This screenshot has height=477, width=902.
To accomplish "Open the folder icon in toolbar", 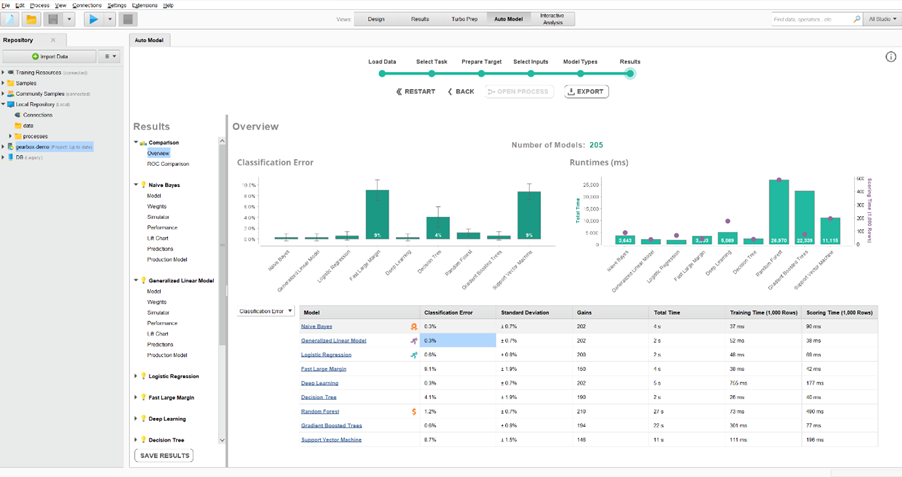I will pyautogui.click(x=31, y=19).
